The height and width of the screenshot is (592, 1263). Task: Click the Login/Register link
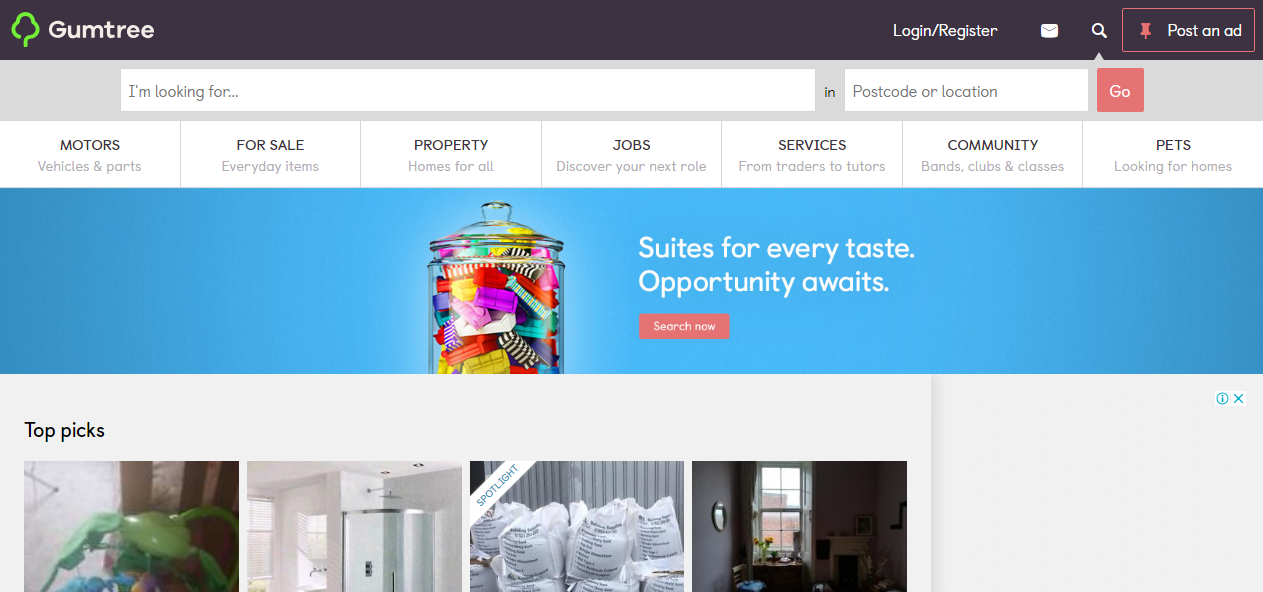tap(945, 31)
